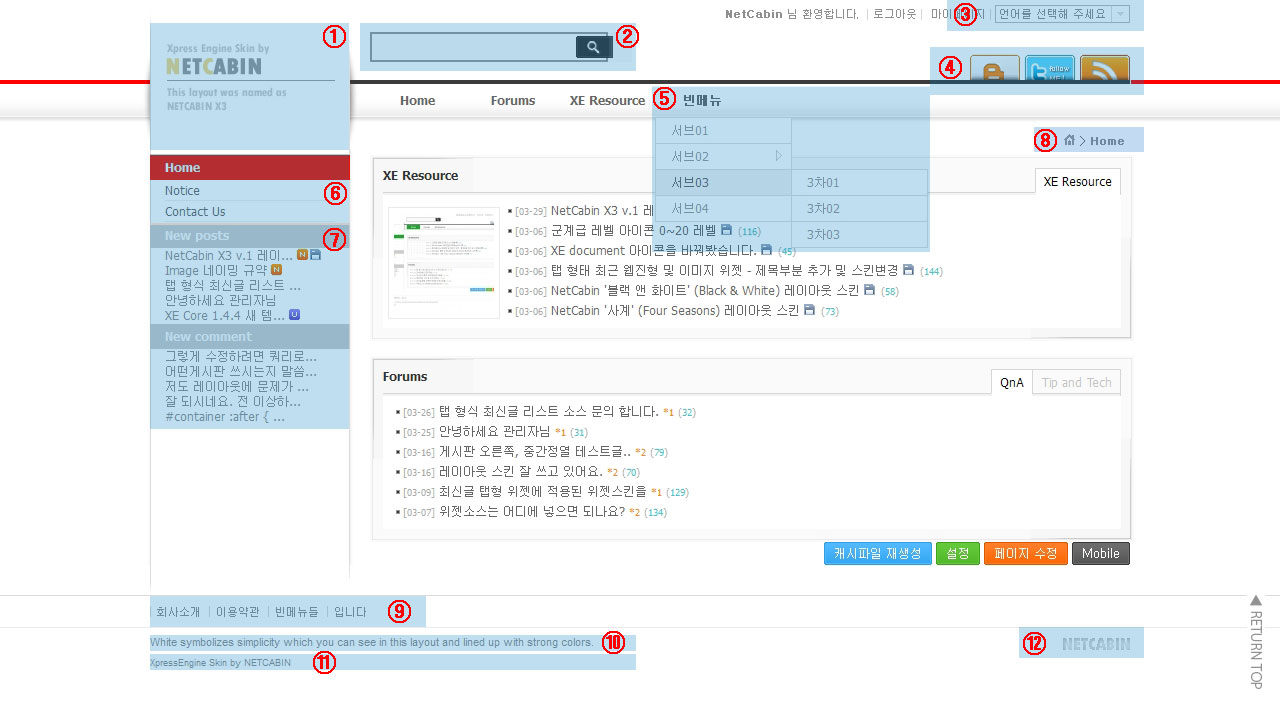Screen dimensions: 1280x720
Task: Open sidebar comment #container :after
Action: (x=225, y=416)
